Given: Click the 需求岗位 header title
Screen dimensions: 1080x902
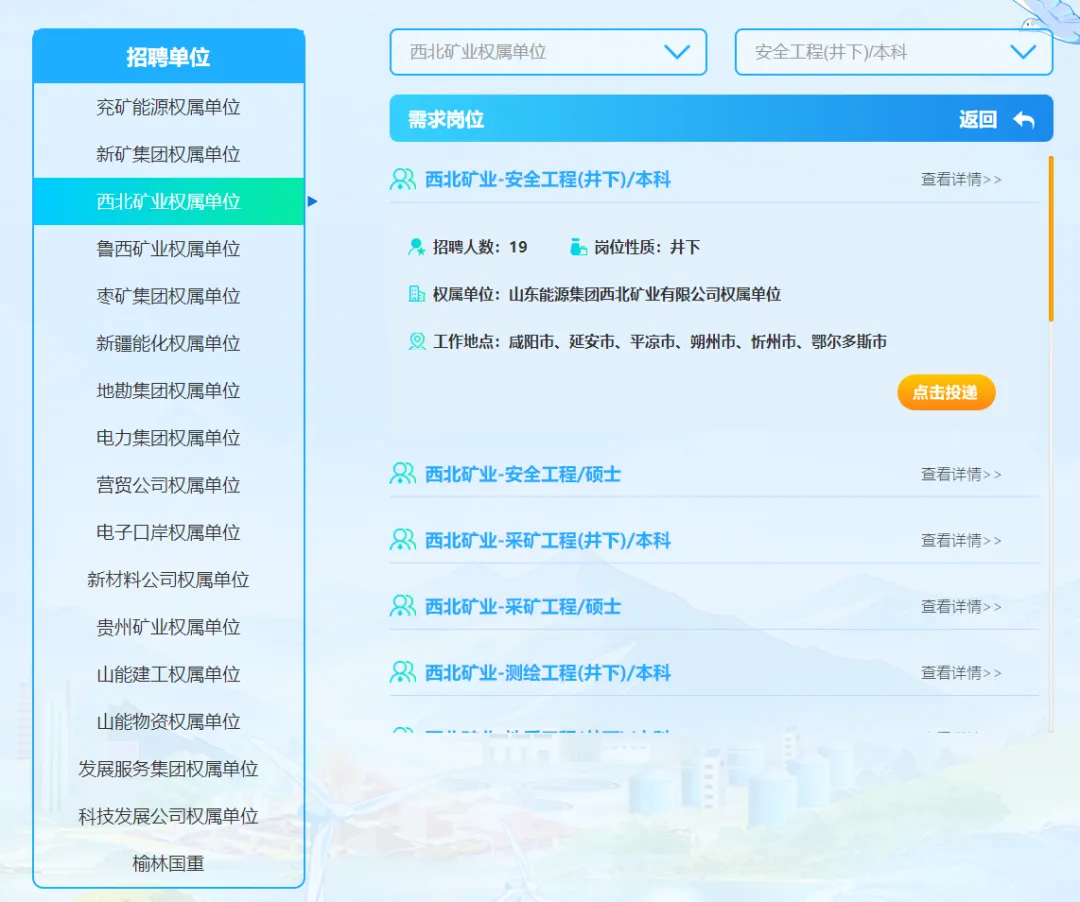Looking at the screenshot, I should pos(446,120).
